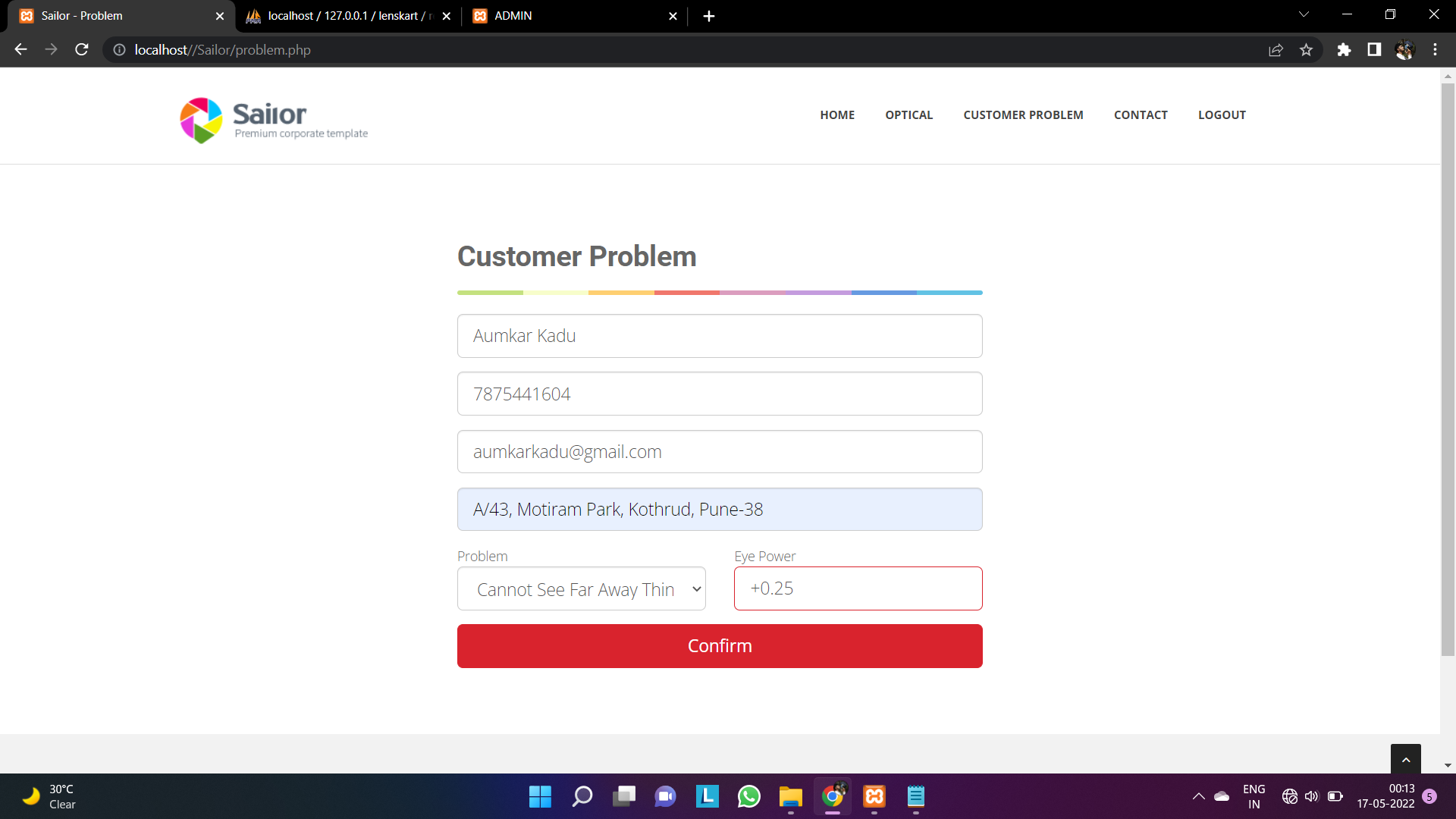Screen dimensions: 1456x819
Task: Open the weather widget showing 30°C
Action: [49, 796]
